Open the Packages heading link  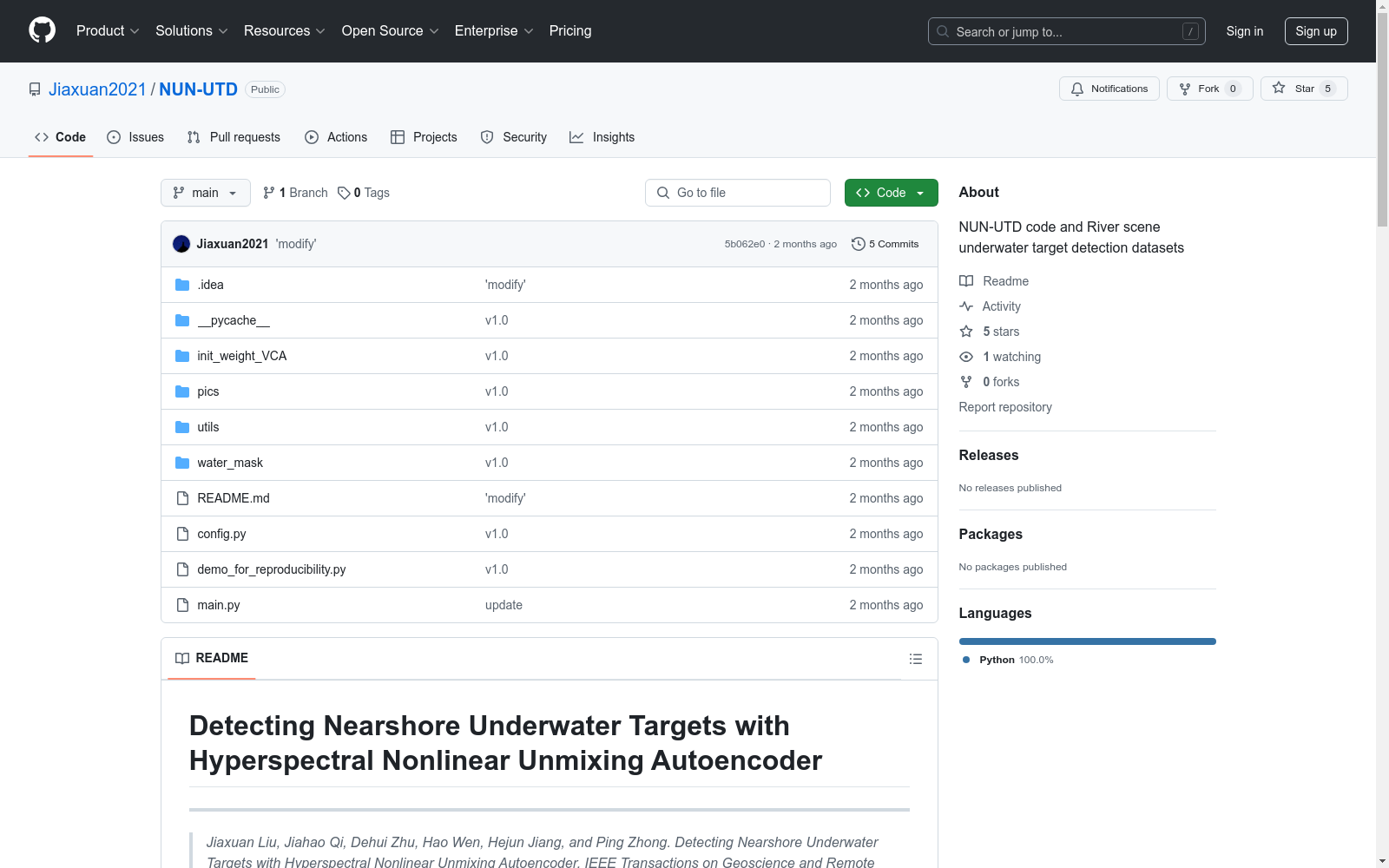coord(991,534)
